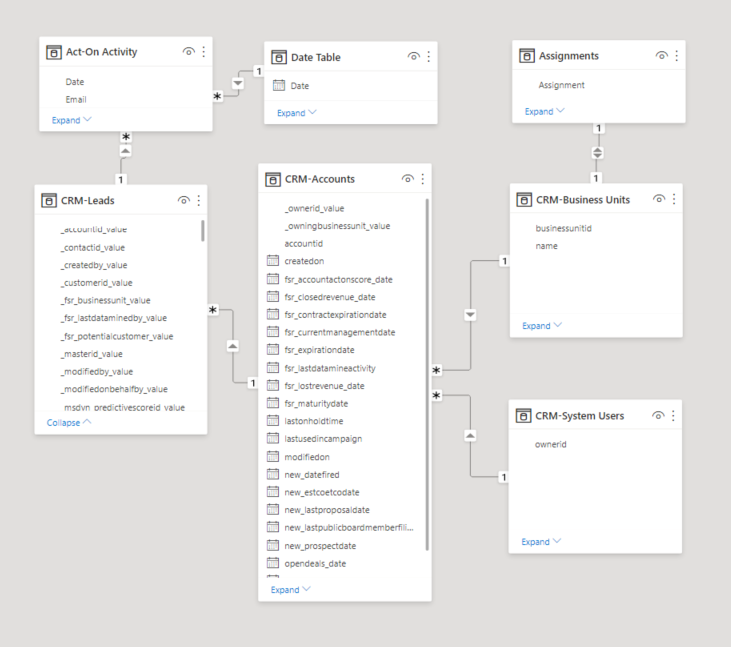This screenshot has height=647, width=731.
Task: Click calendar icon beside modifiedon field
Action: (x=273, y=456)
